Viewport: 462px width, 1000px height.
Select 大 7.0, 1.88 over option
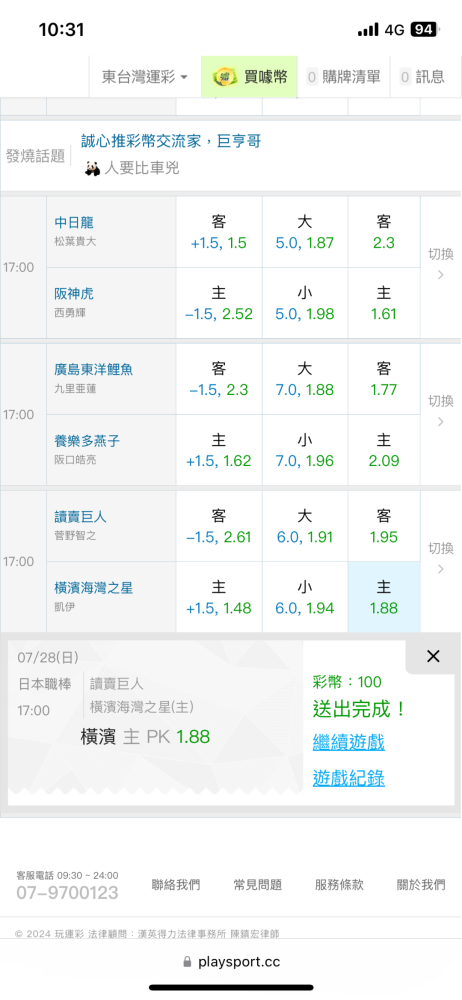coord(305,379)
